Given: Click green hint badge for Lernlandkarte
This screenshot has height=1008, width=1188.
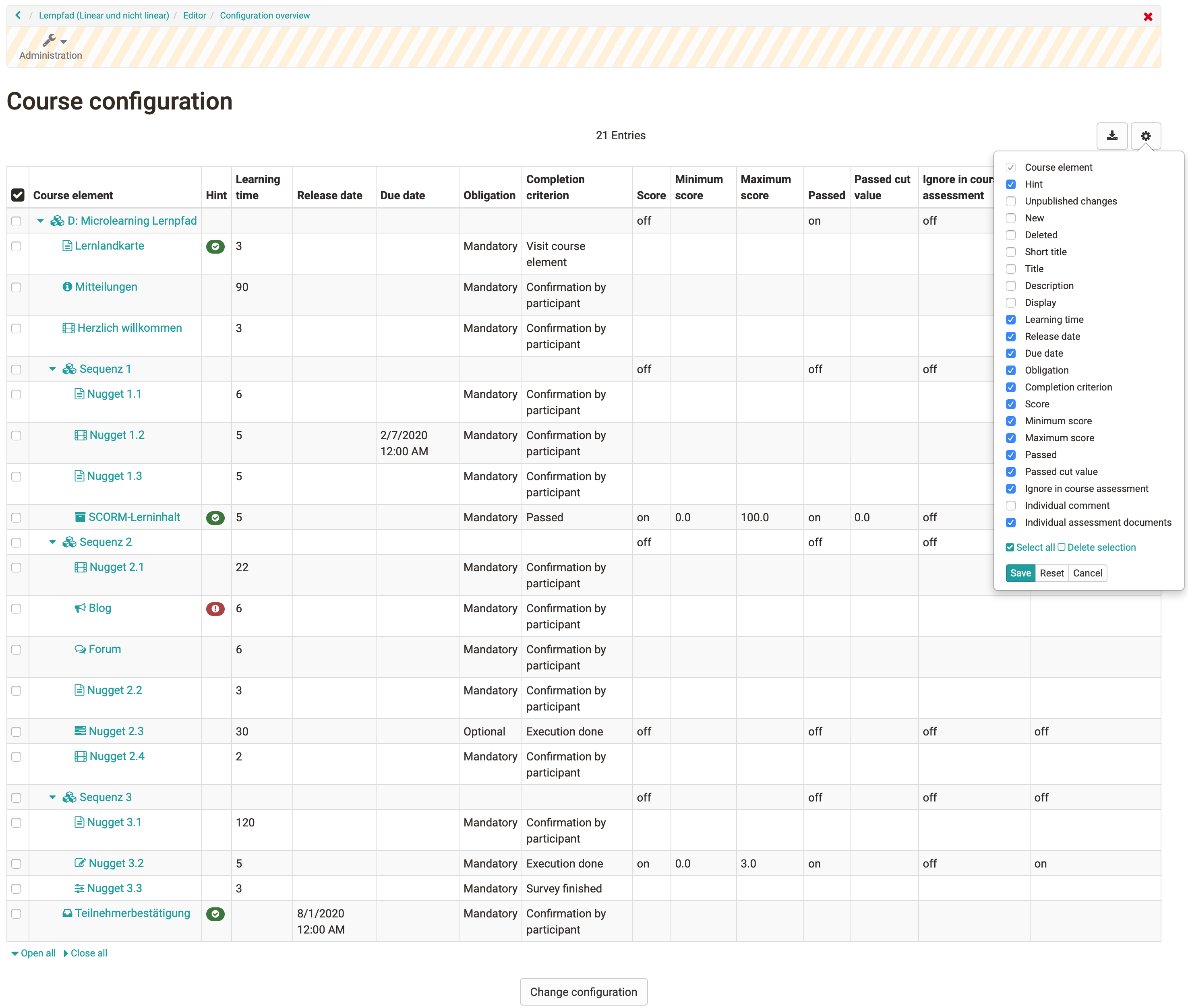Looking at the screenshot, I should point(215,246).
